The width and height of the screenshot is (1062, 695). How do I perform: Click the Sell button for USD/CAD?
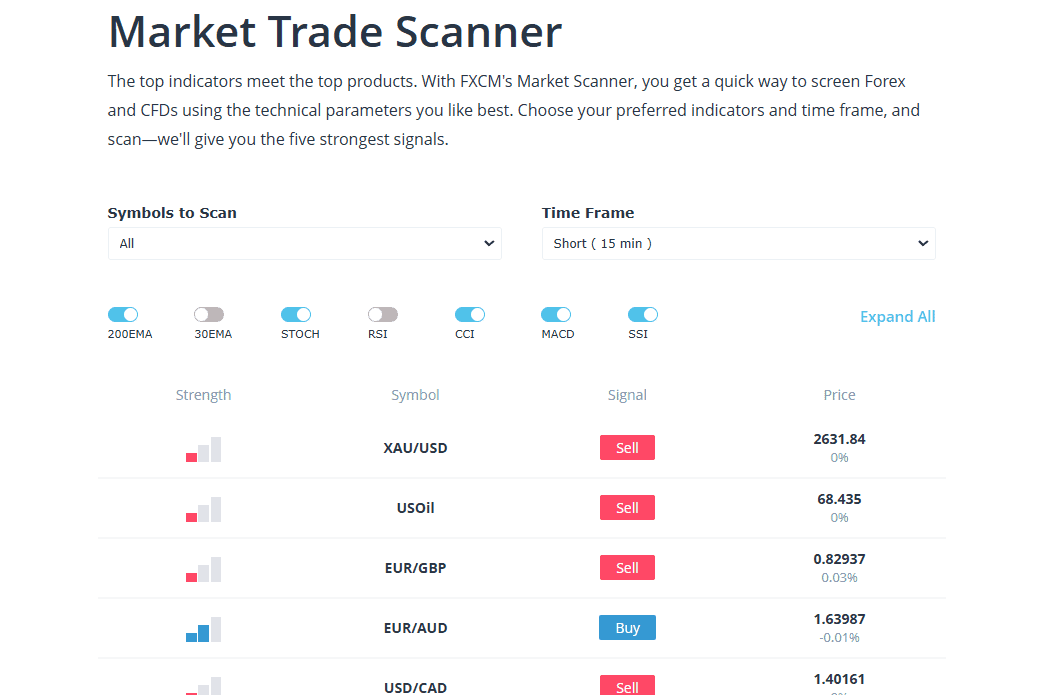coord(627,686)
